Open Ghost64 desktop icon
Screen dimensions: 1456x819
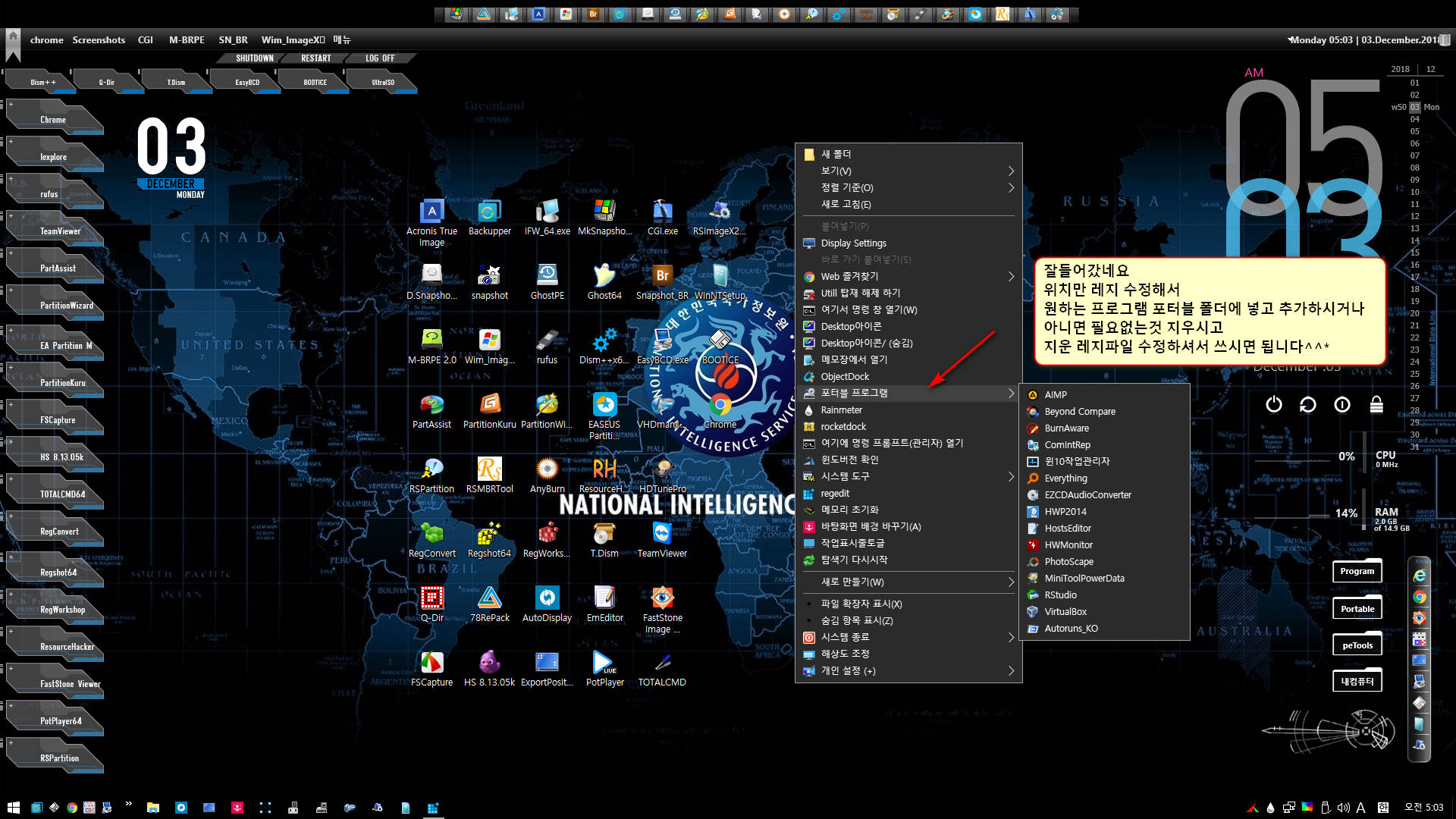(604, 283)
